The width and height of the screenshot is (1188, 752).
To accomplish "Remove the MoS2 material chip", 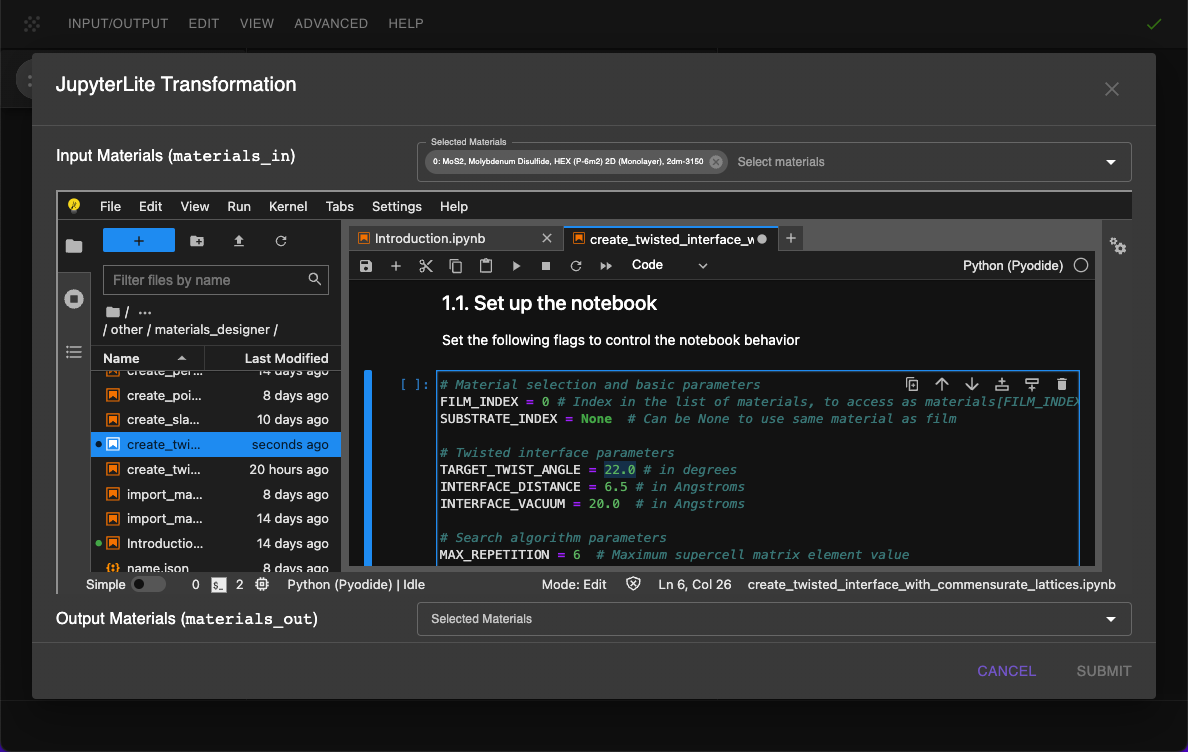I will [x=716, y=162].
